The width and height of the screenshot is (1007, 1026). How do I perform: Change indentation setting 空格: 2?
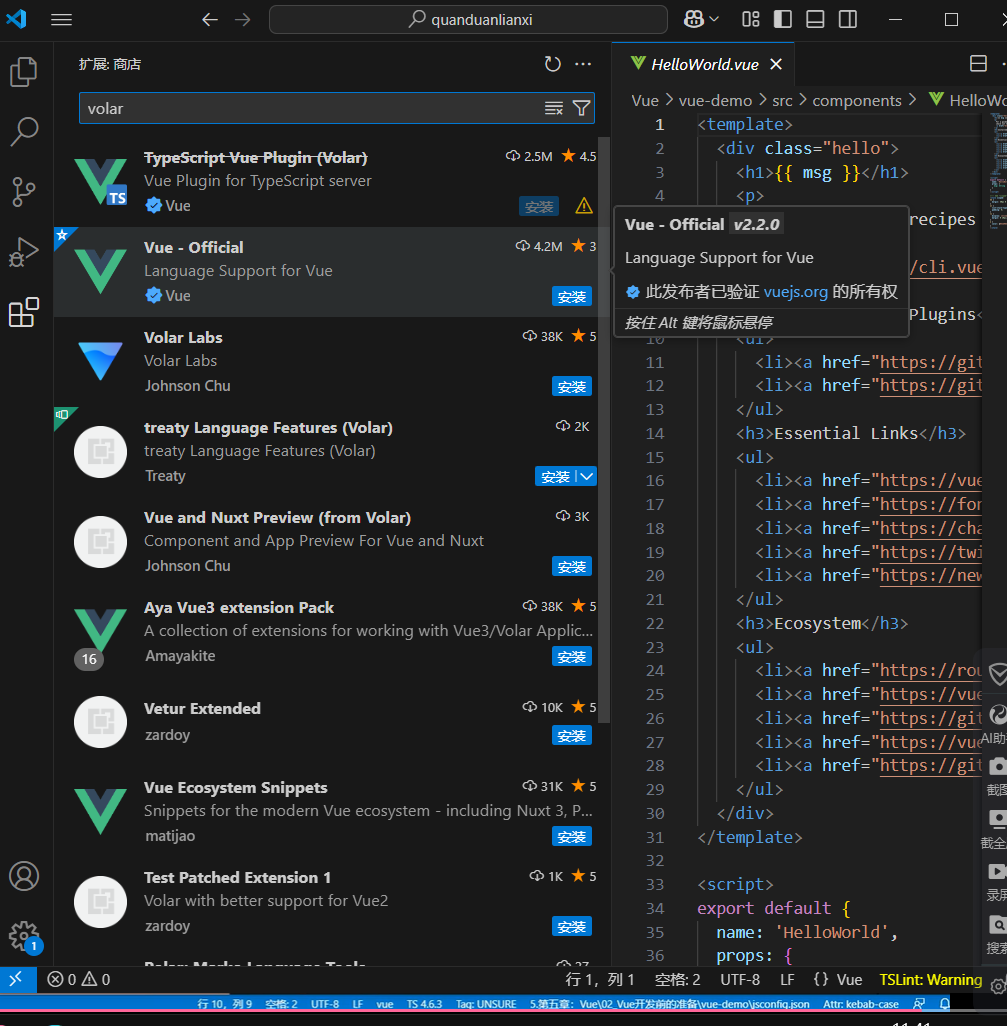[677, 980]
